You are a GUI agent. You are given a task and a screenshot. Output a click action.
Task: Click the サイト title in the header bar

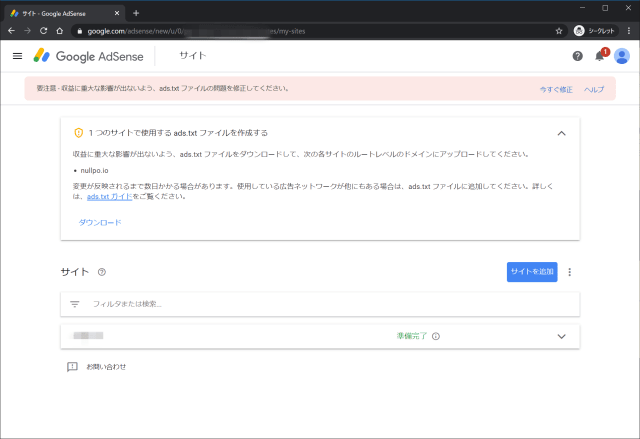(x=193, y=55)
